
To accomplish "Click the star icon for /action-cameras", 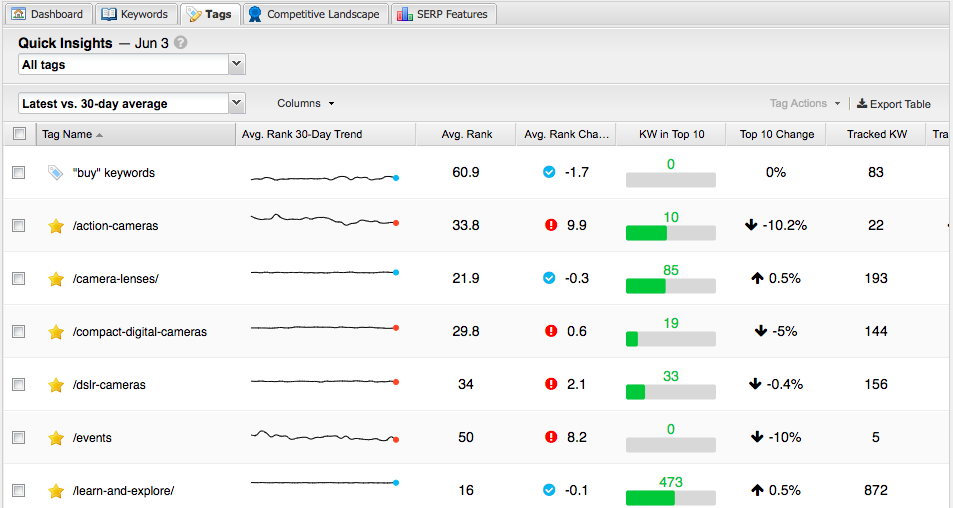I will [x=56, y=226].
